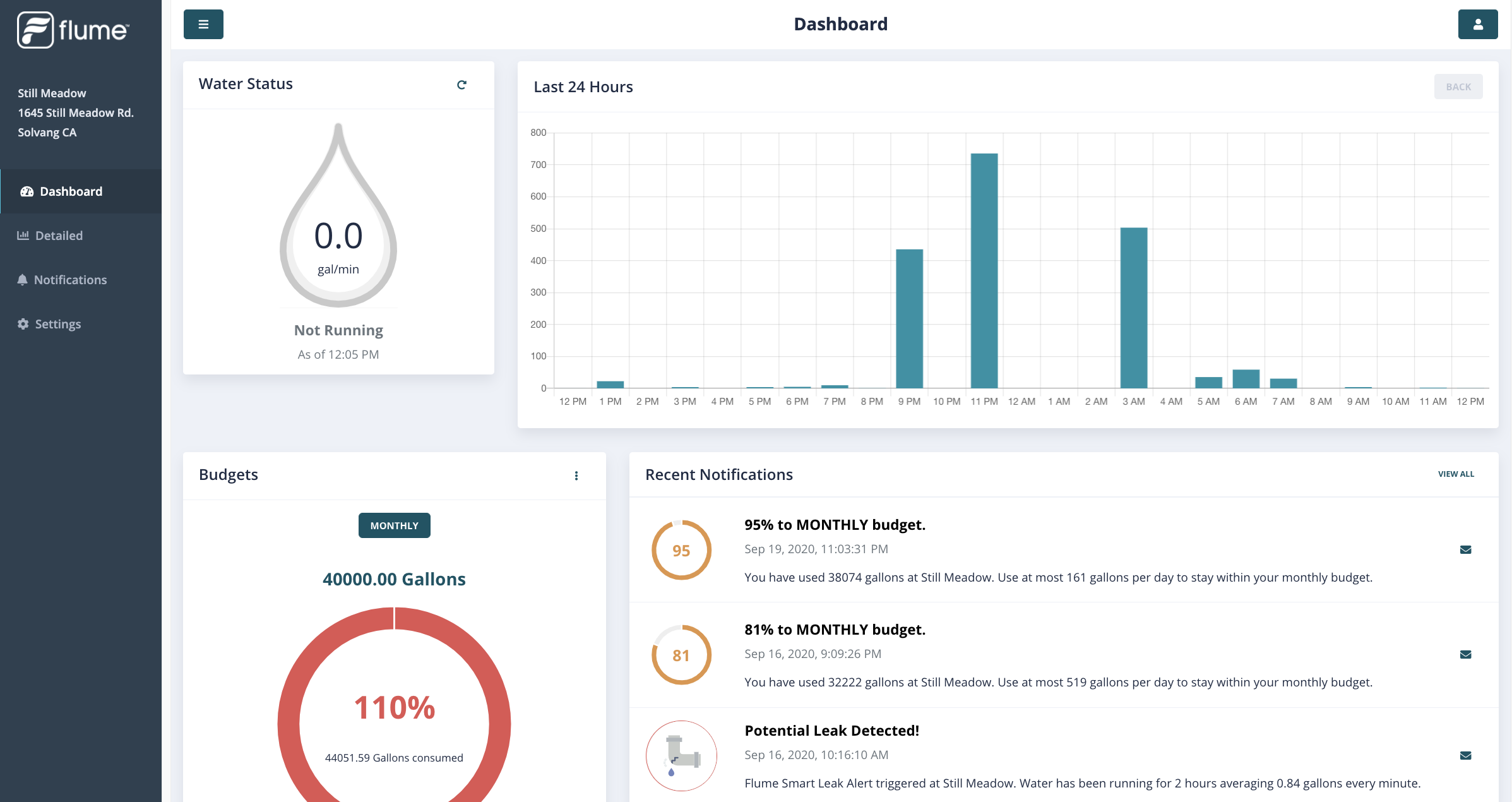Click 'Last 24 Hours' chart title

click(583, 87)
